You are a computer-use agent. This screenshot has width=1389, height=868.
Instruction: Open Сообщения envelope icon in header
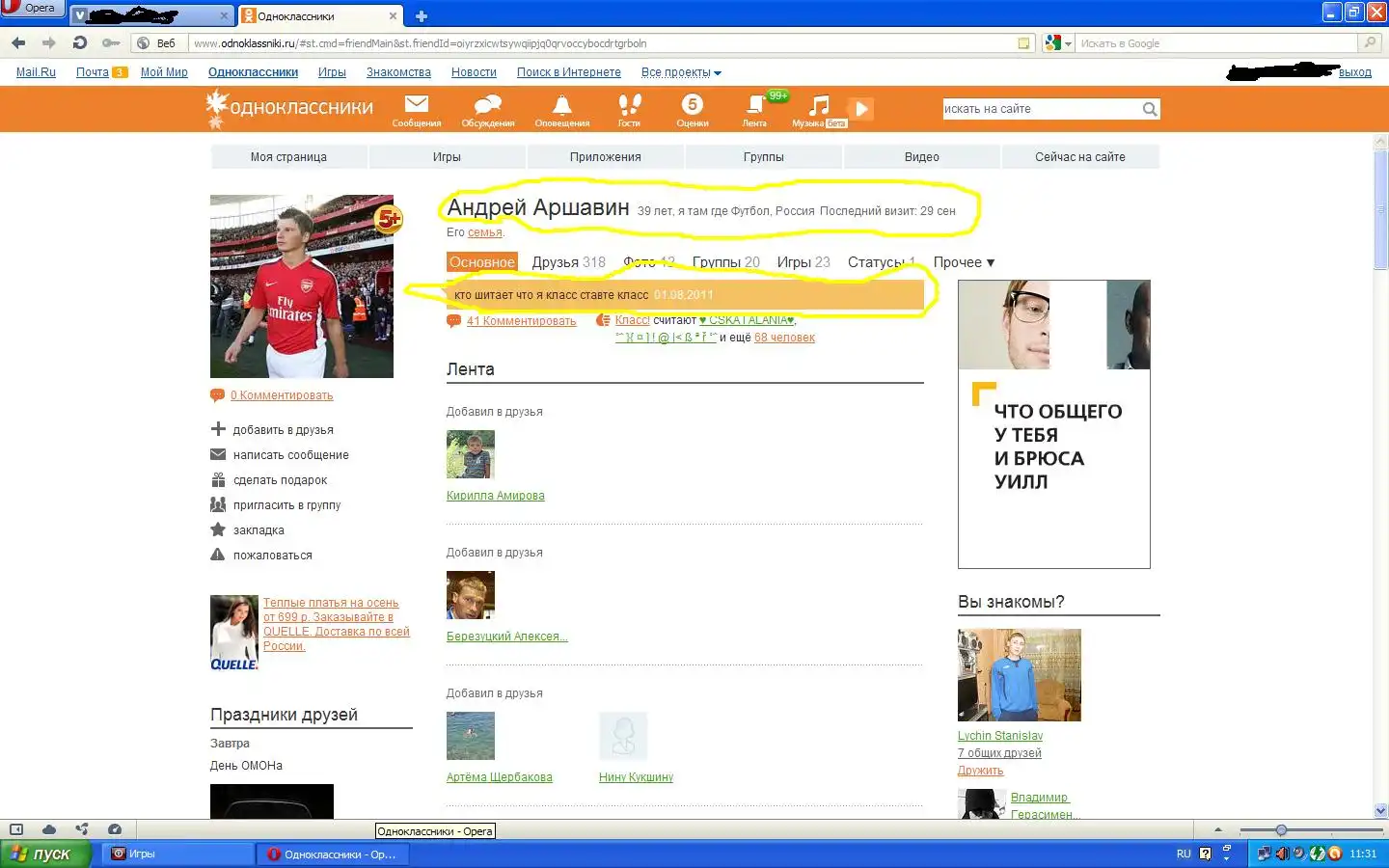point(416,105)
